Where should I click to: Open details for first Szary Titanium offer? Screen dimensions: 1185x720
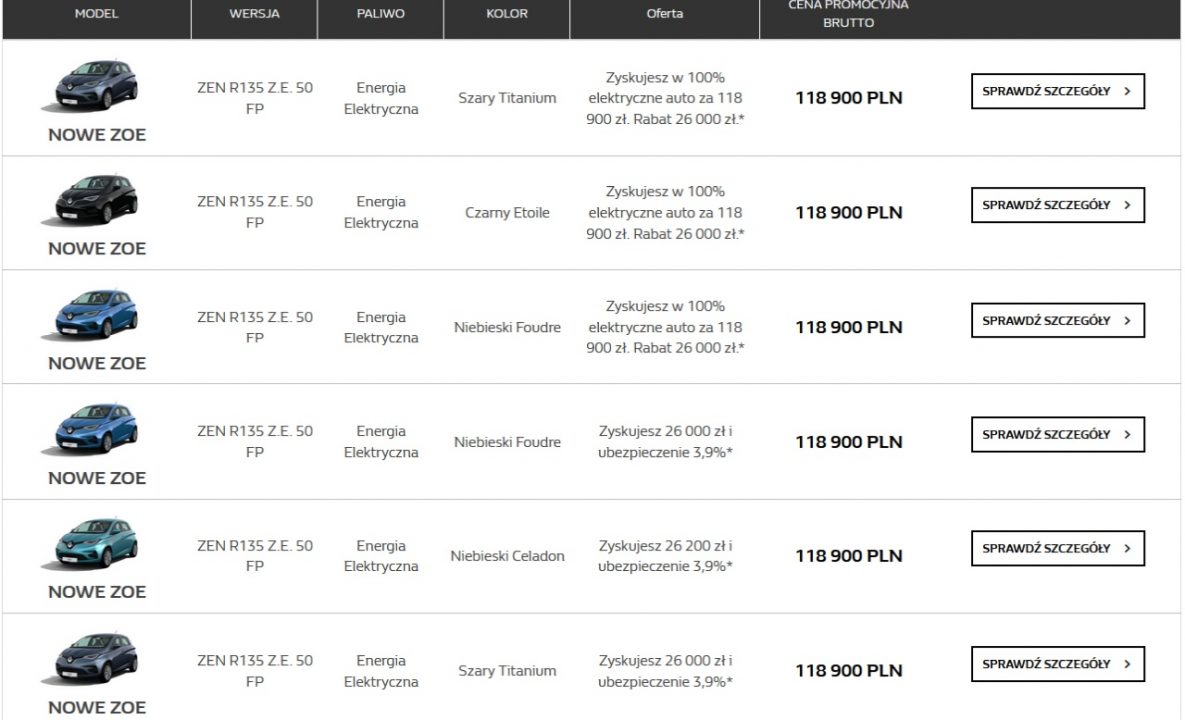point(1057,91)
